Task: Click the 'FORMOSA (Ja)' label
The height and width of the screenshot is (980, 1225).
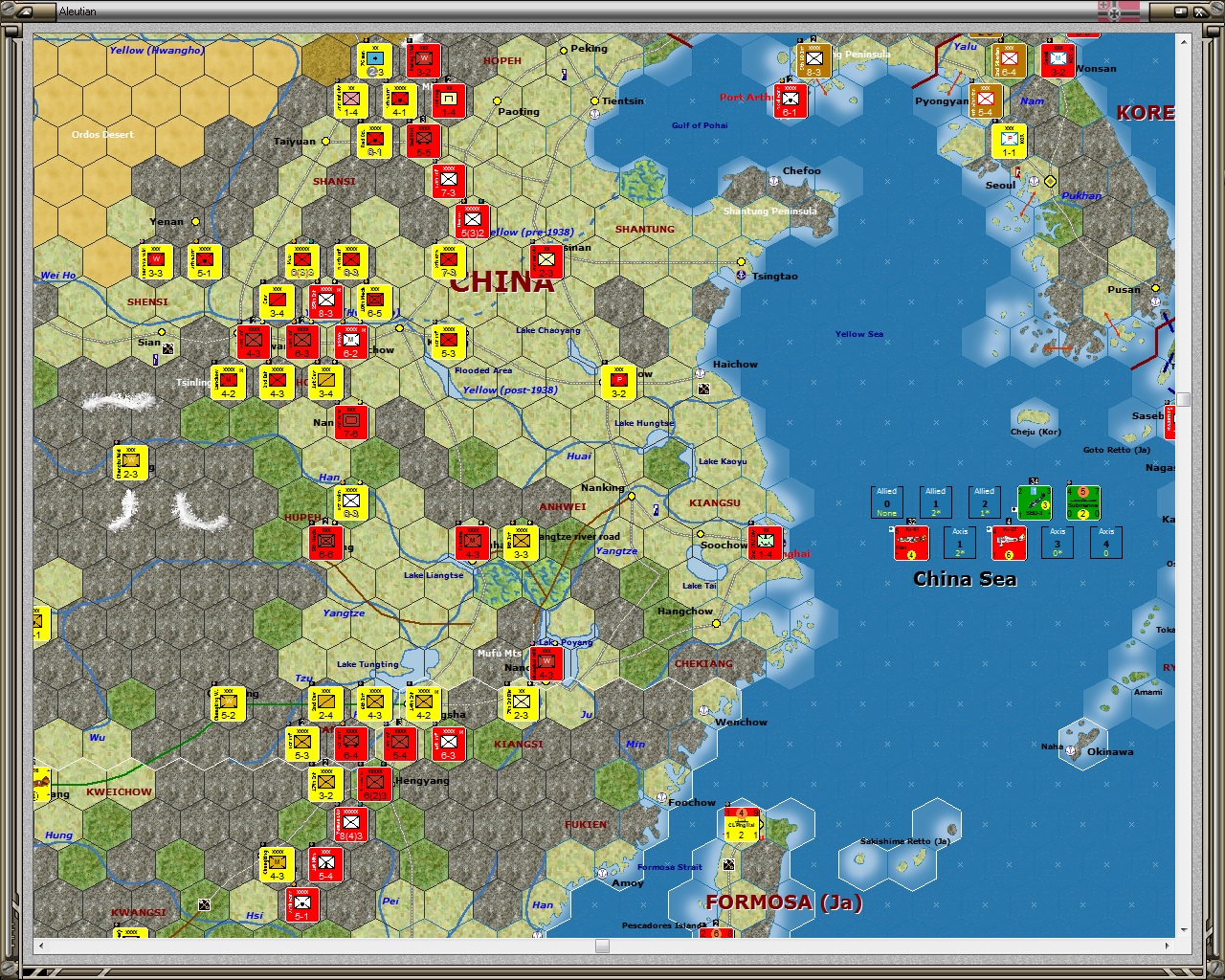Action: click(x=784, y=902)
